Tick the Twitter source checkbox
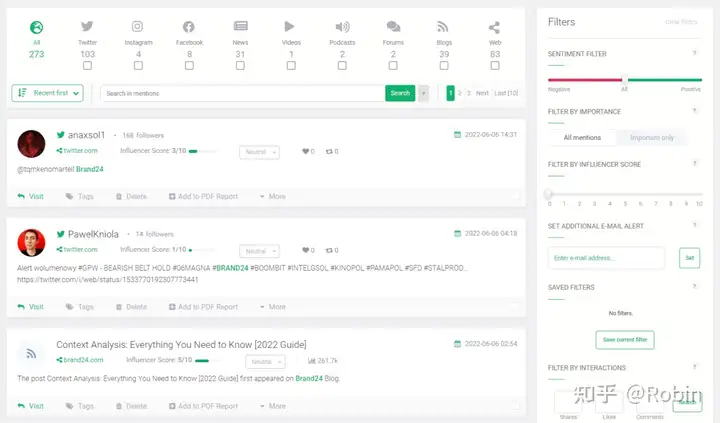 [87, 66]
